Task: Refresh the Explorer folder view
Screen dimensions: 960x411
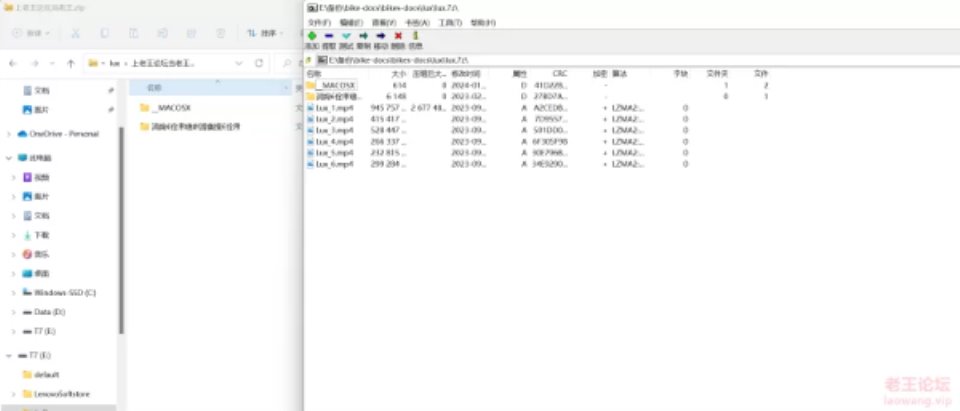Action: [x=258, y=63]
